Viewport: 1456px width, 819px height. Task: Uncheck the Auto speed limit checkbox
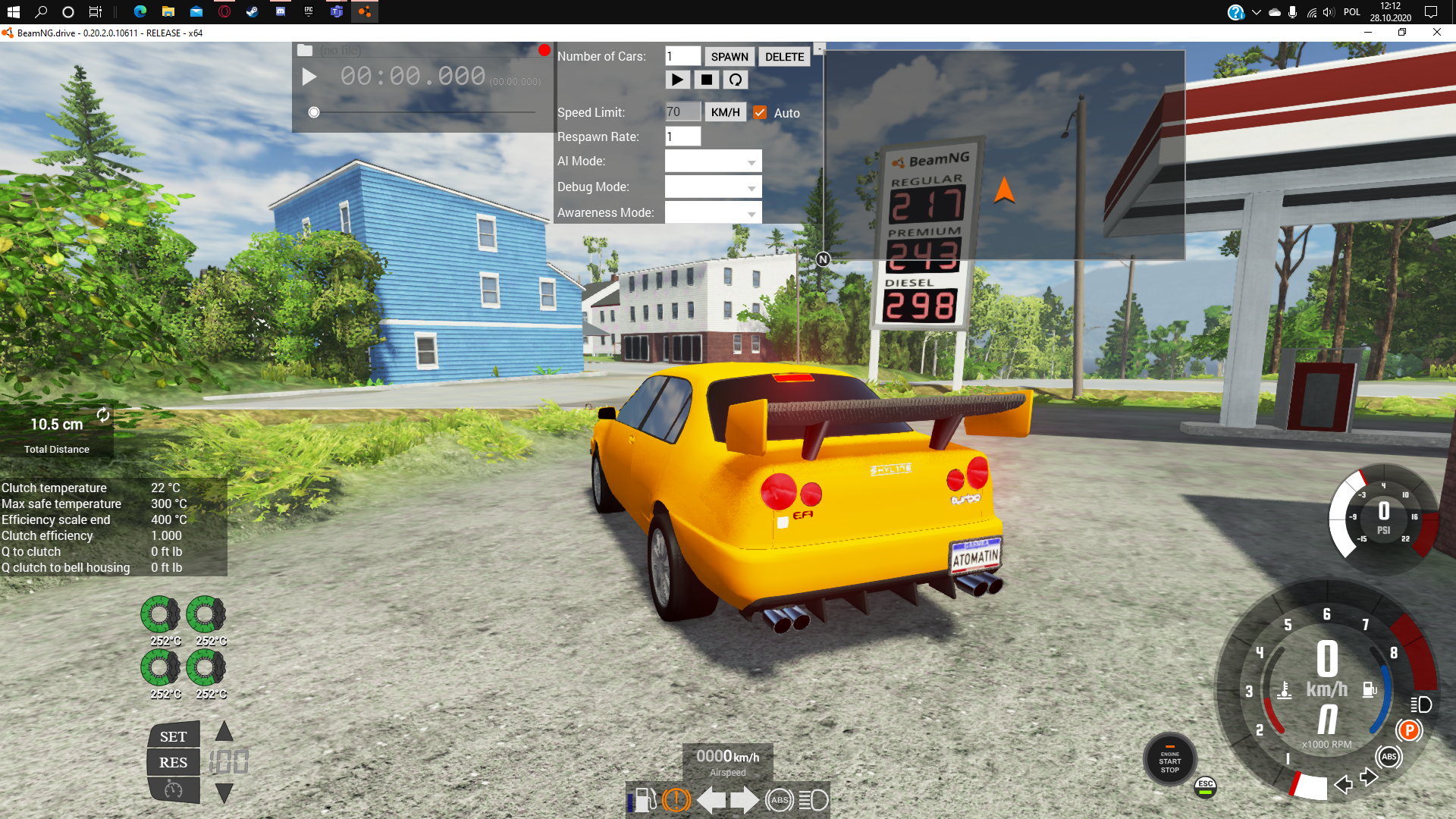760,112
